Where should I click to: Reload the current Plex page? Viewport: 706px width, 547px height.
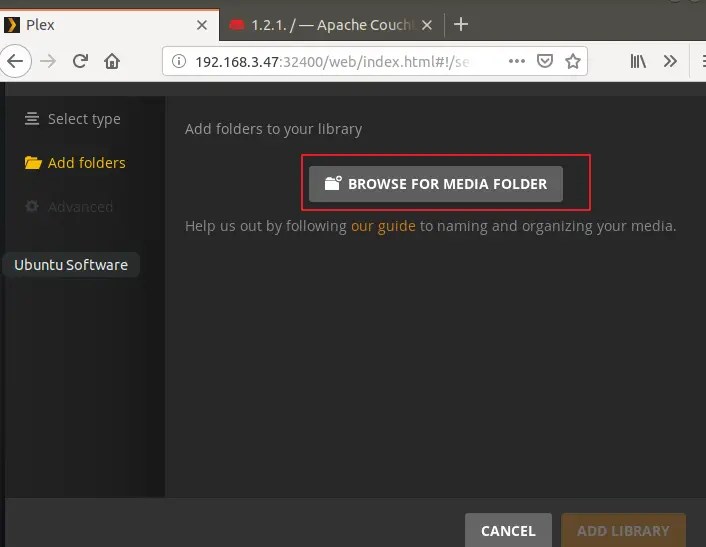81,61
